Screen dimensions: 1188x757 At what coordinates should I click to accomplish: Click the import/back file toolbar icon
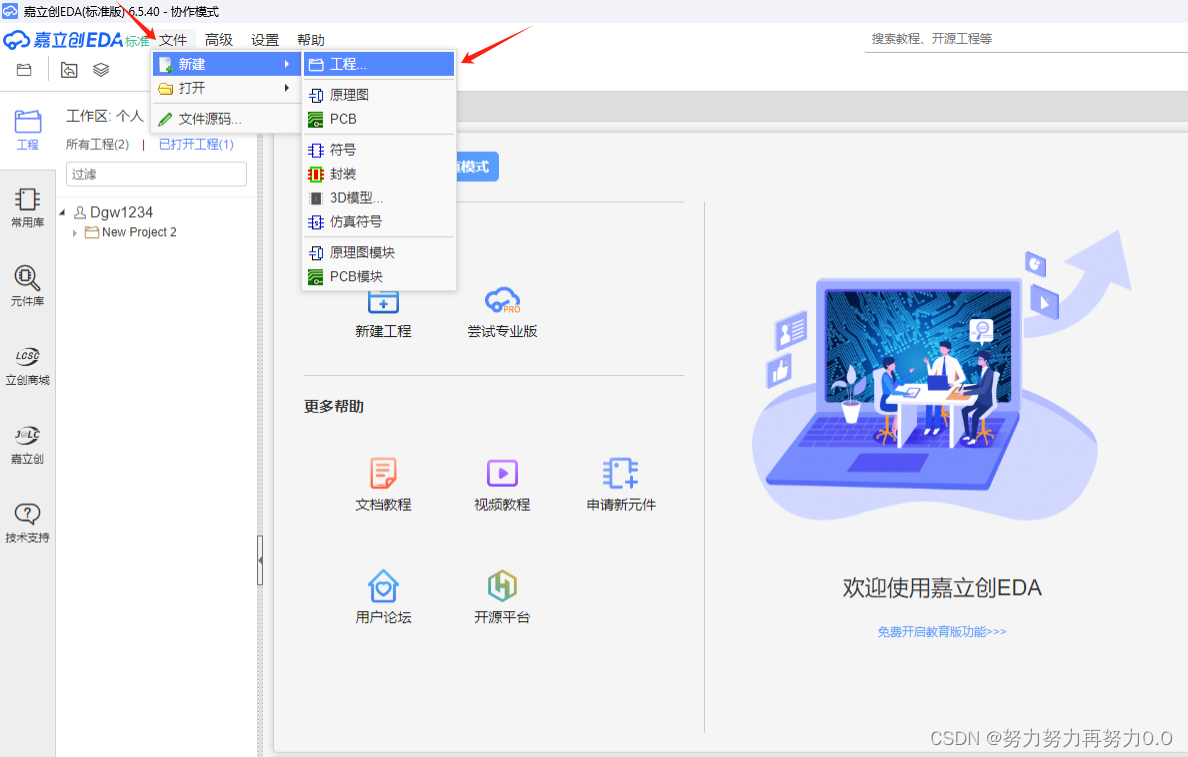69,70
